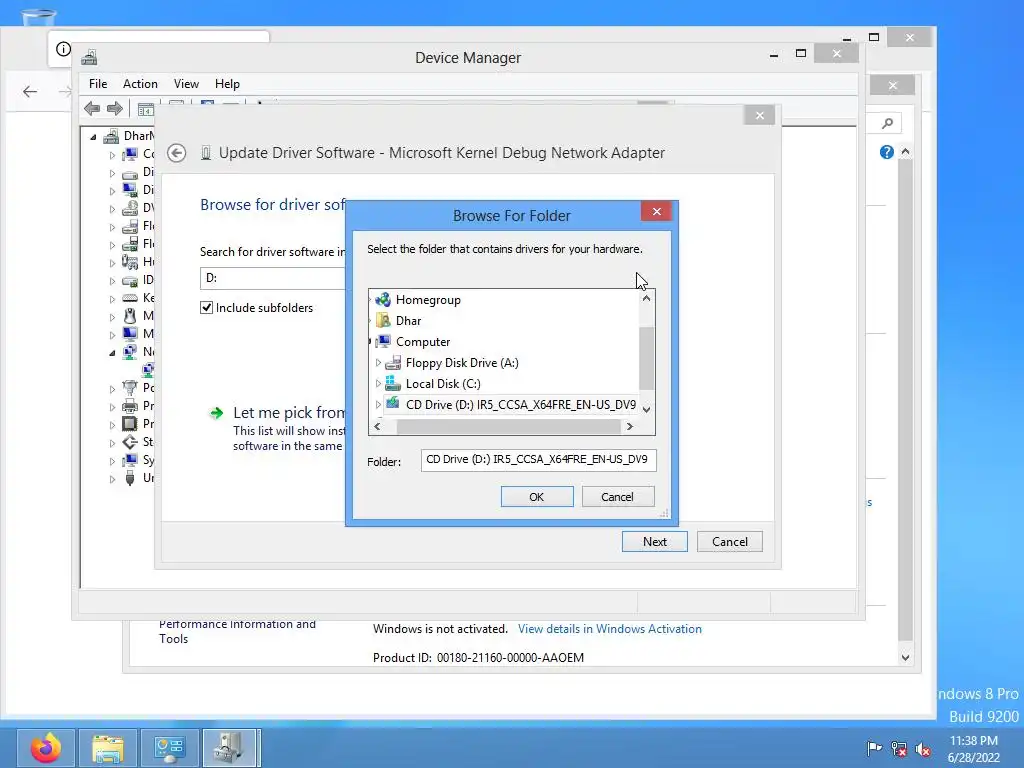Click the info icon in browser address bar
Screen dimensions: 1024x768
(63, 49)
